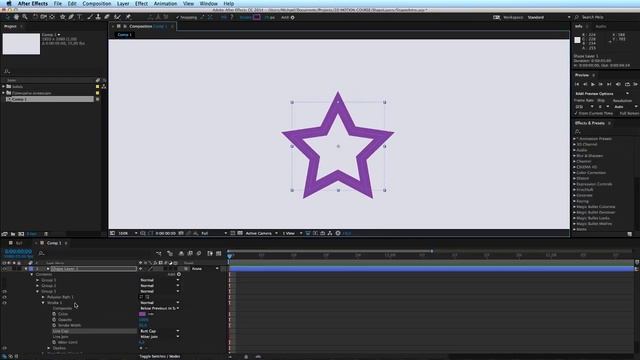Select the Pen tool
This screenshot has width=640, height=360.
71,17
